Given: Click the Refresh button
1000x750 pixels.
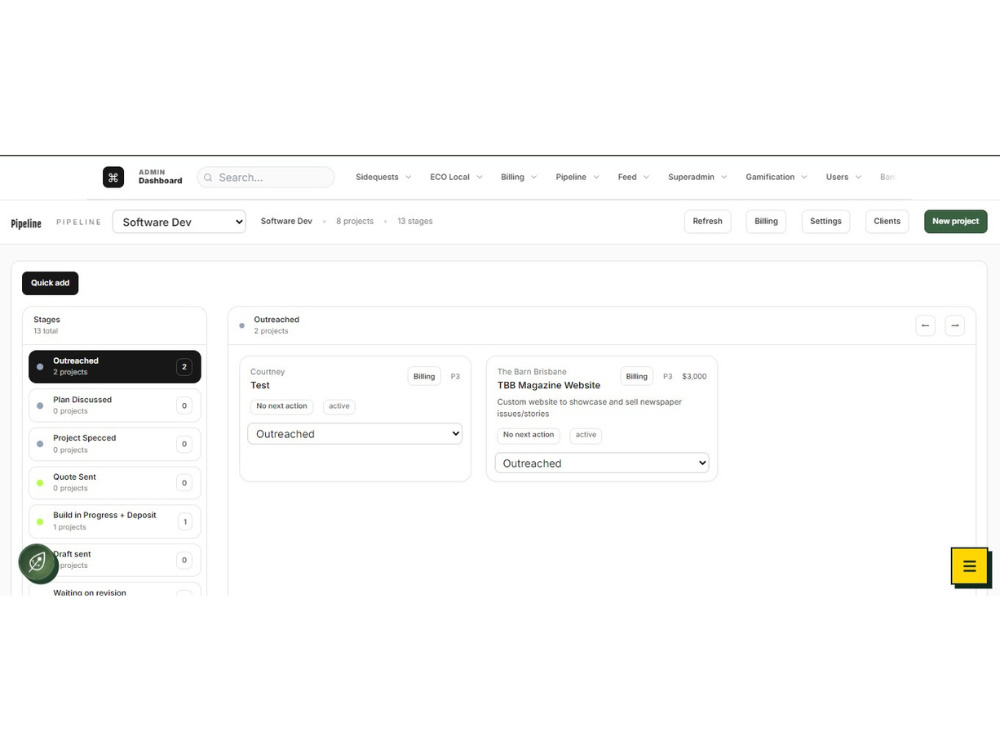Looking at the screenshot, I should [x=707, y=221].
